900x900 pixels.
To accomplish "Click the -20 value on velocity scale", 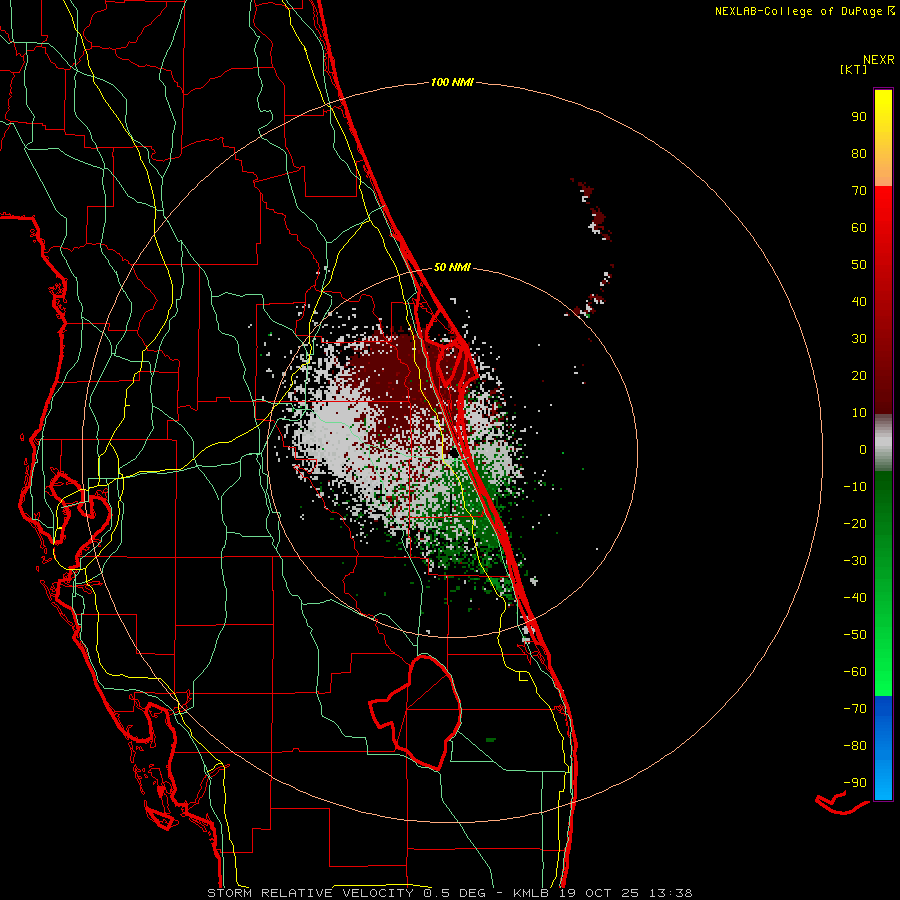I will click(x=855, y=523).
